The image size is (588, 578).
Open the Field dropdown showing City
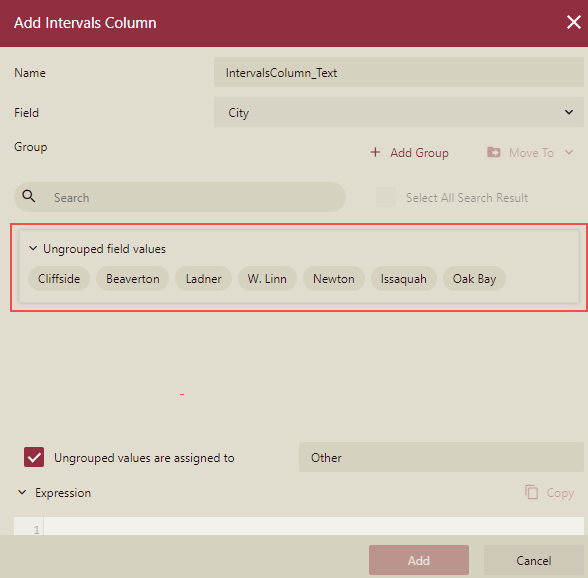coord(399,112)
